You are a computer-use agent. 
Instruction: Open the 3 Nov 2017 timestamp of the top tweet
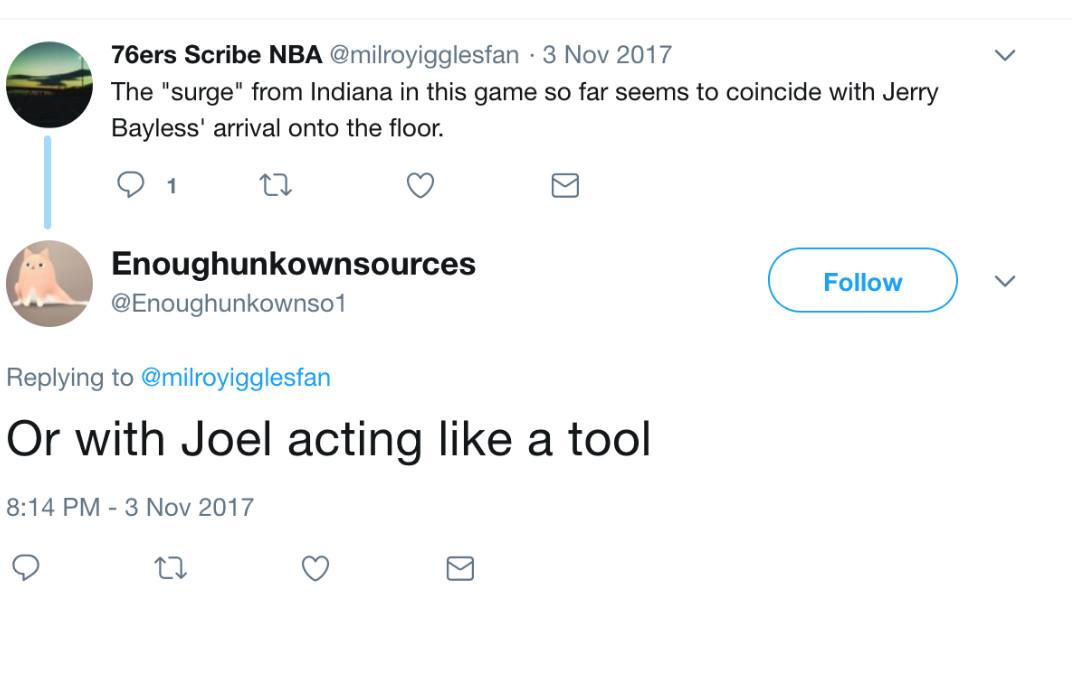click(607, 54)
